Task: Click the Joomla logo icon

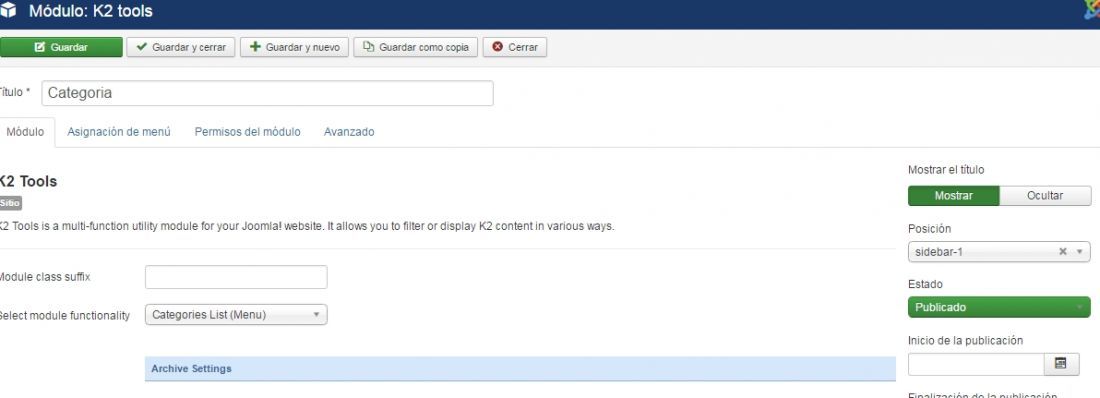Action: (x=1093, y=9)
